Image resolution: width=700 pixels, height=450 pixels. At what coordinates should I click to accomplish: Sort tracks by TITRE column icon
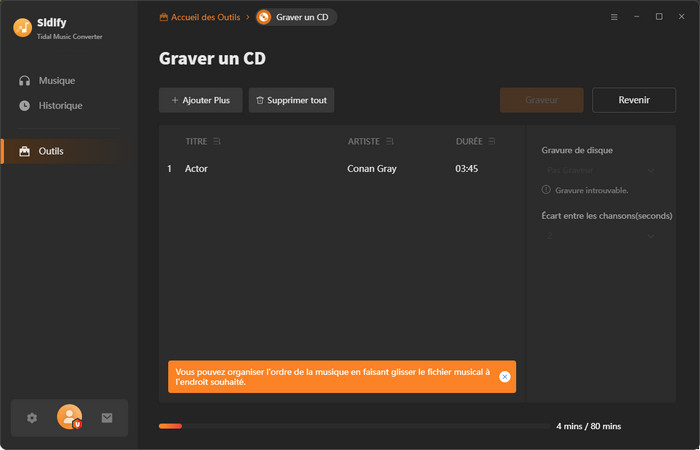217,141
